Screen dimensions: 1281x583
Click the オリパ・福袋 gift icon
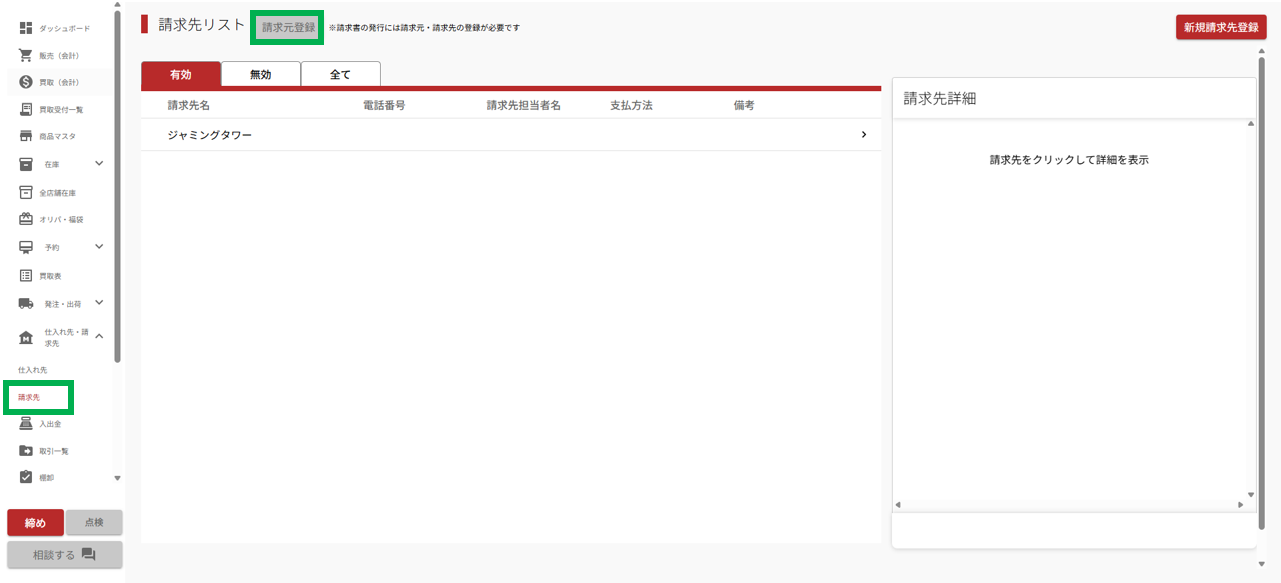26,219
